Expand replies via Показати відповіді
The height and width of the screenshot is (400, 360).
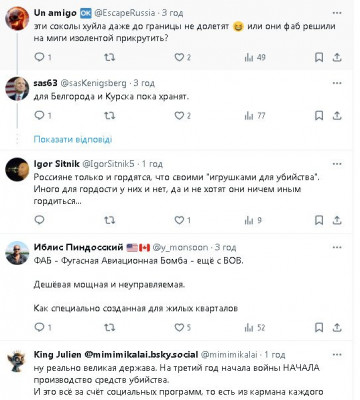tap(73, 139)
